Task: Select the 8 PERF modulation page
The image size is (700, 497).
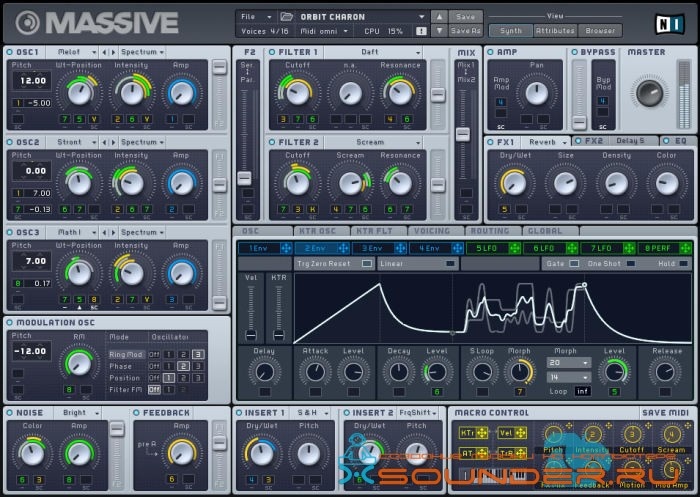Action: click(658, 248)
